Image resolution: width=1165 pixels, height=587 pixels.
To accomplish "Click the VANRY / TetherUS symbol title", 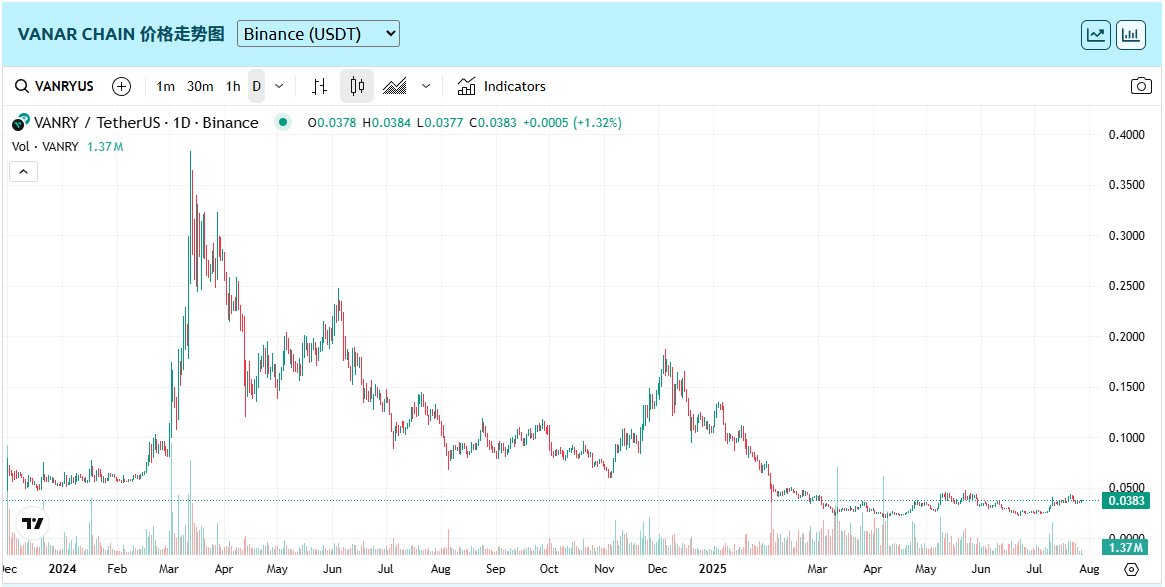I will coord(146,123).
